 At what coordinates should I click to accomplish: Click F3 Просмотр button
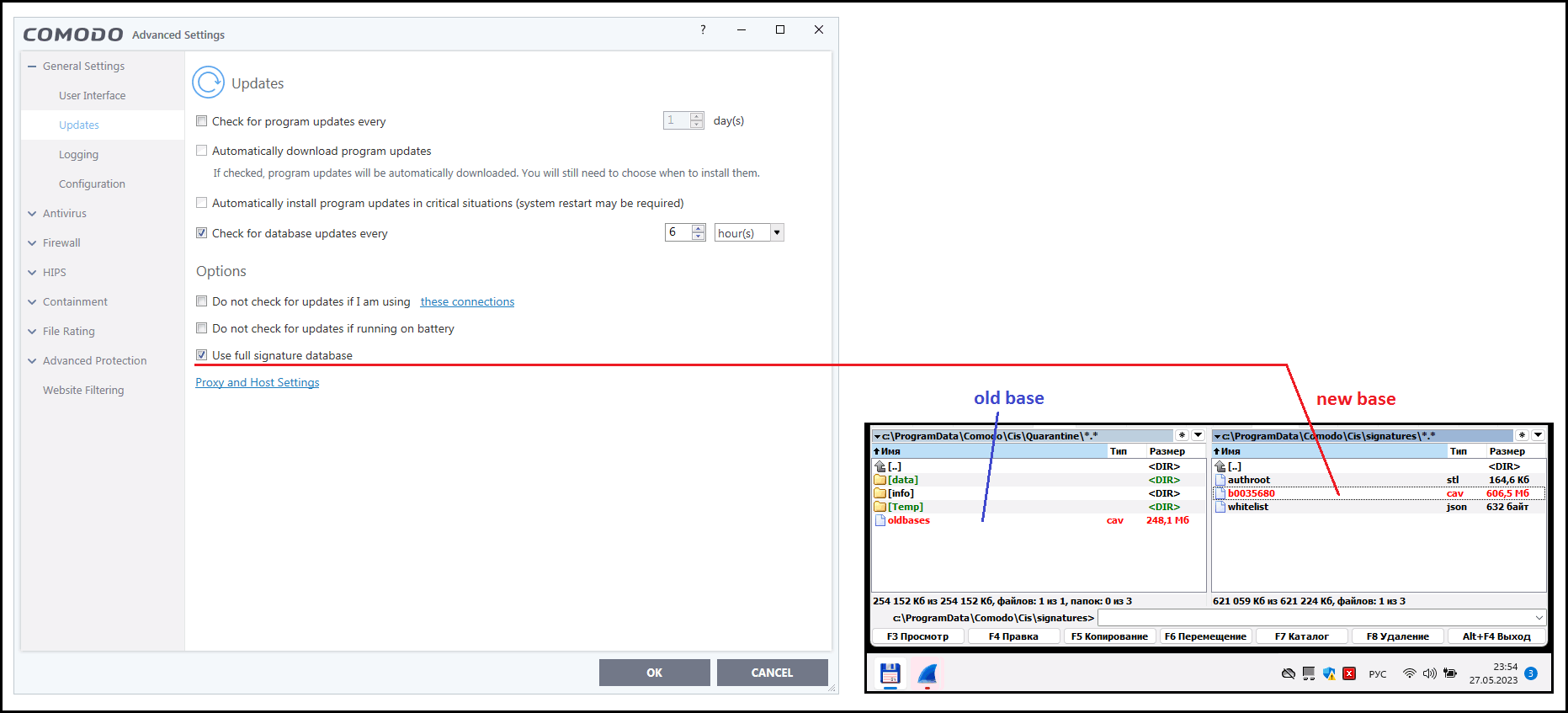[917, 636]
